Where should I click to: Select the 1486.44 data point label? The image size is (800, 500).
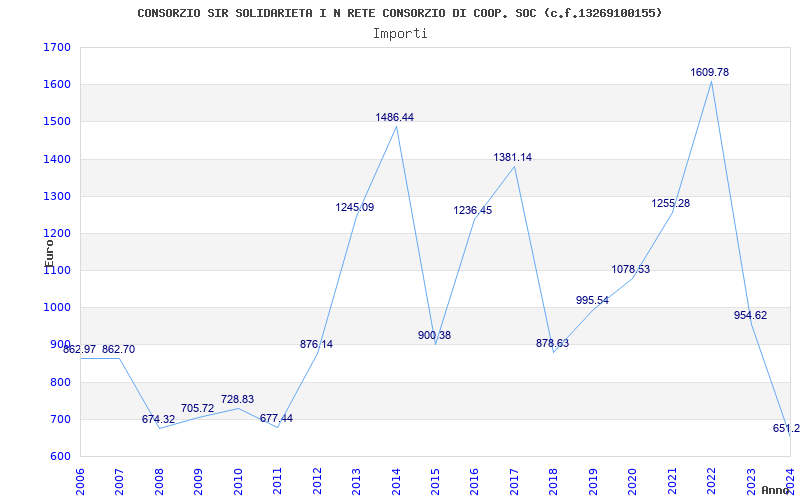(394, 117)
